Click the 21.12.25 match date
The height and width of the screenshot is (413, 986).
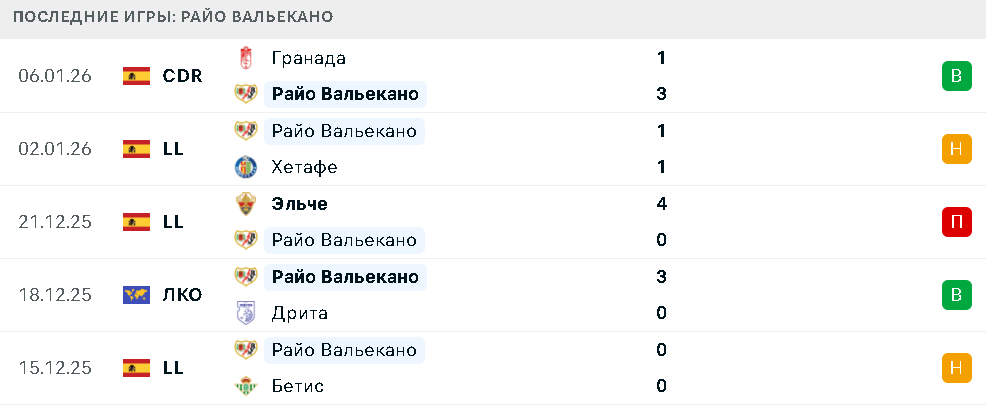click(x=55, y=222)
